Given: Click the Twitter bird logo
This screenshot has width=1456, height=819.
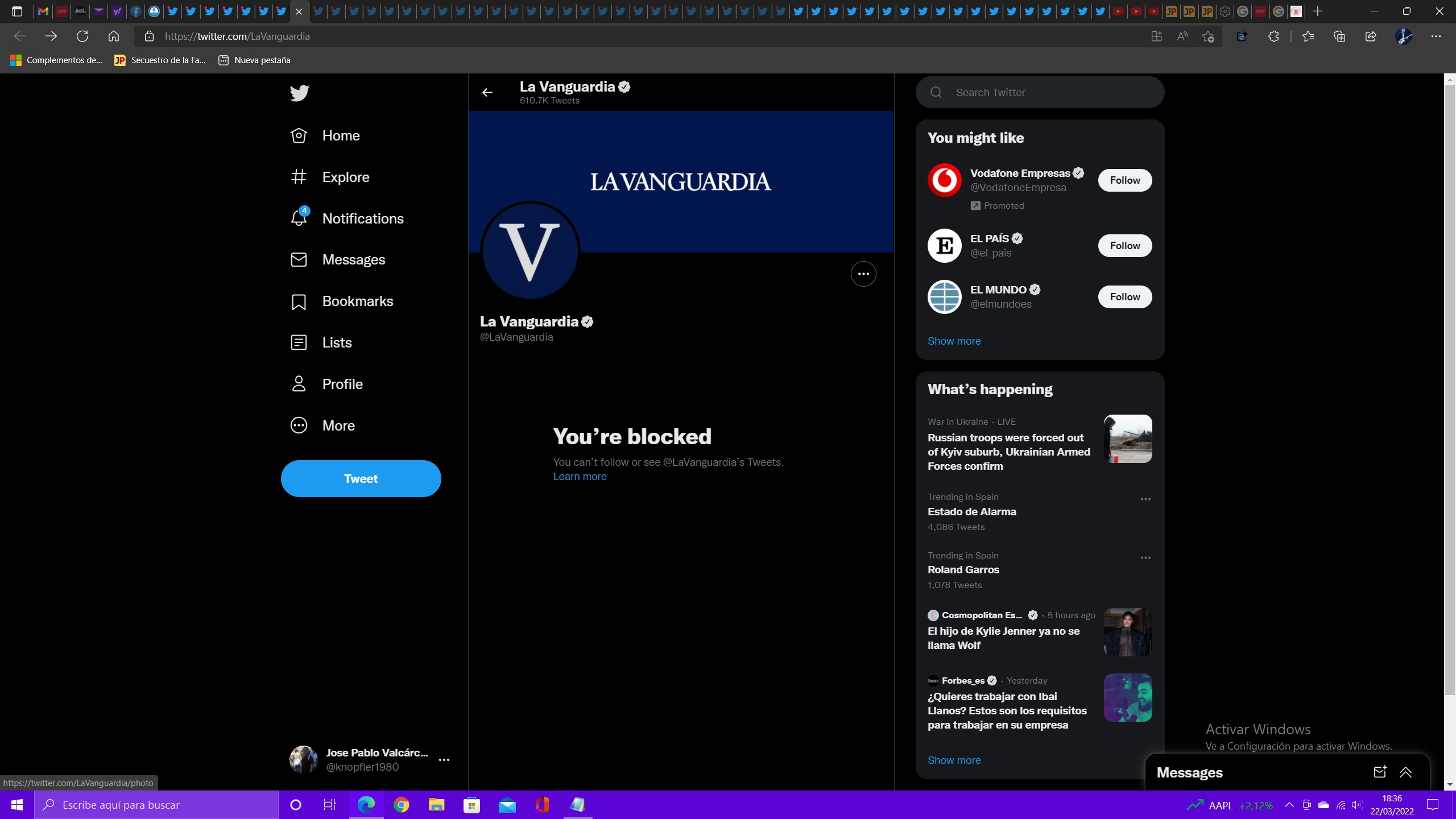Looking at the screenshot, I should (299, 93).
